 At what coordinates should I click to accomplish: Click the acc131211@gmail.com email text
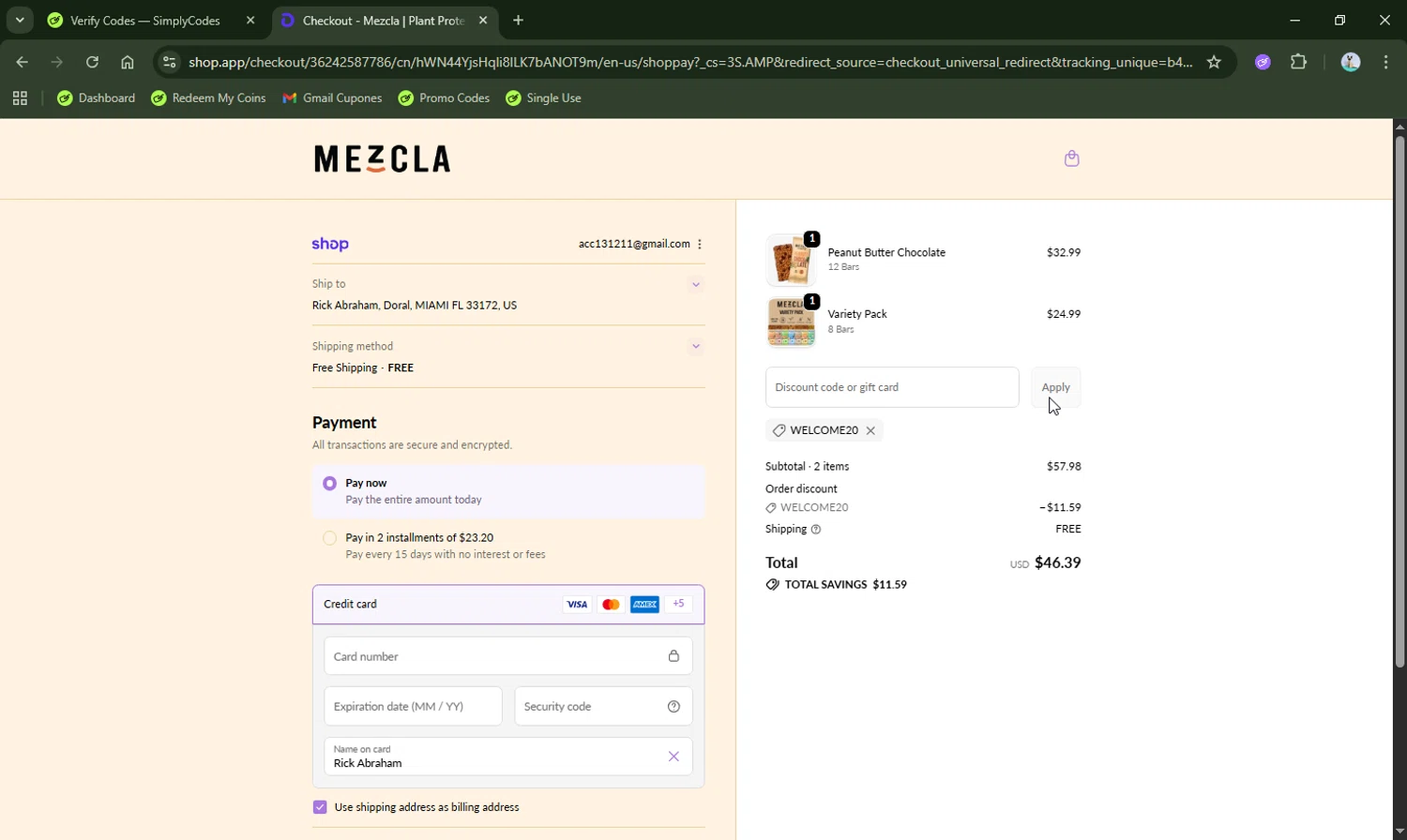coord(634,244)
